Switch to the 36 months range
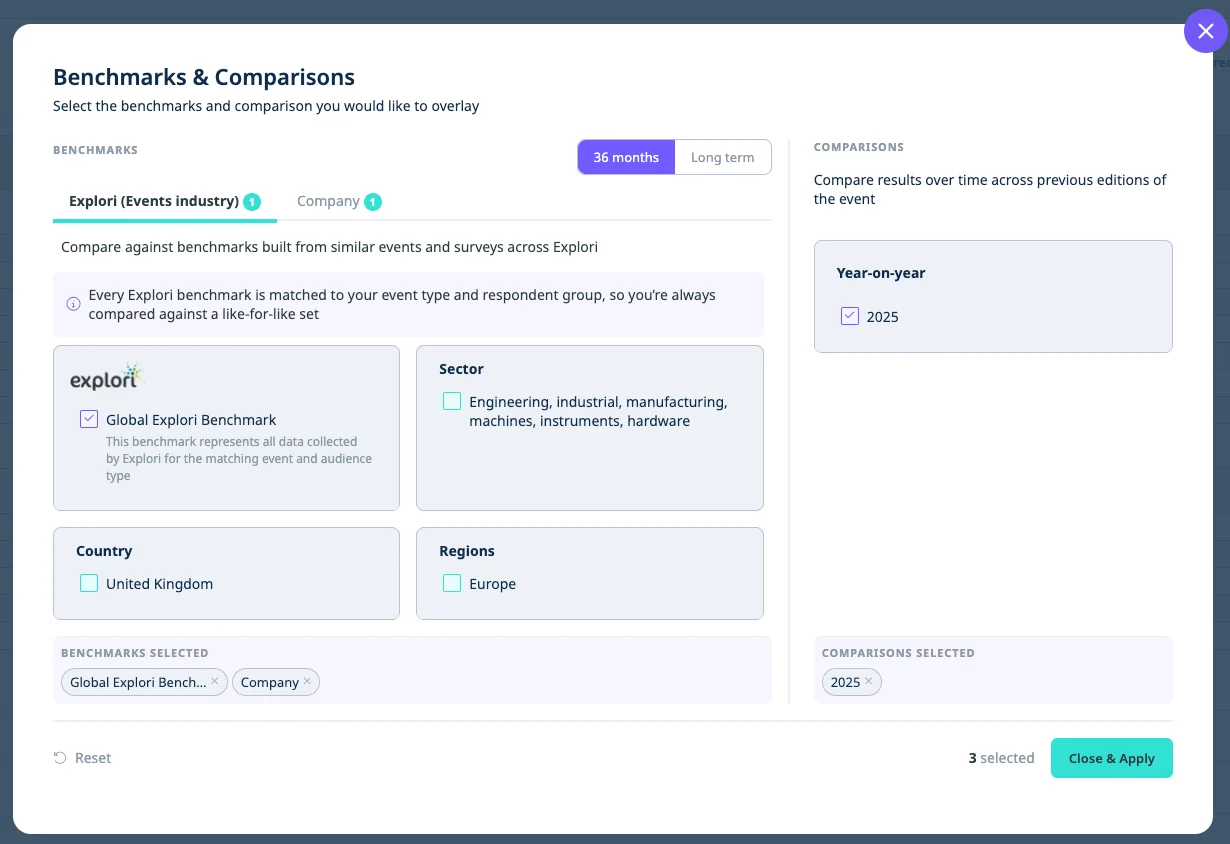Image resolution: width=1230 pixels, height=844 pixels. tap(626, 157)
